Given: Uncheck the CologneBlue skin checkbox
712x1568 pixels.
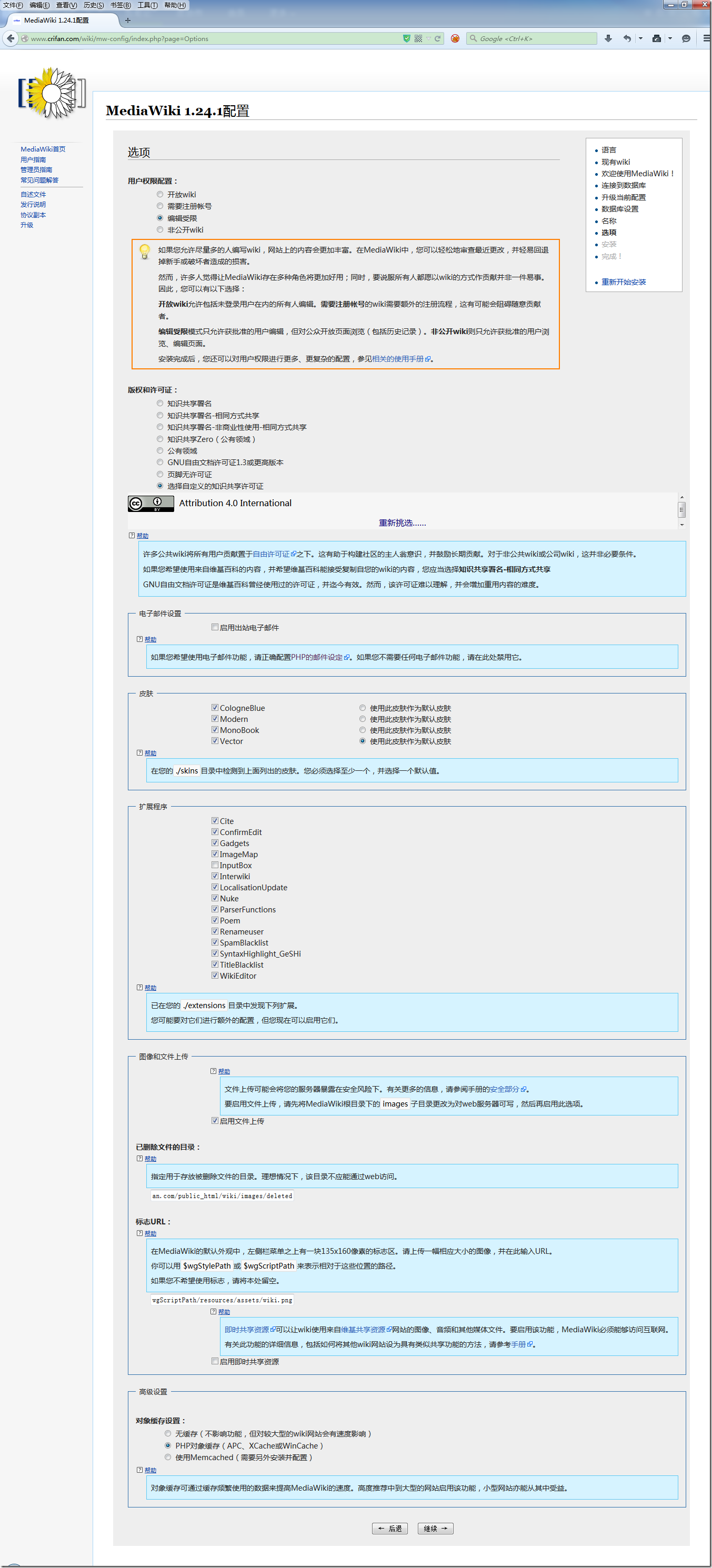Looking at the screenshot, I should [x=215, y=708].
